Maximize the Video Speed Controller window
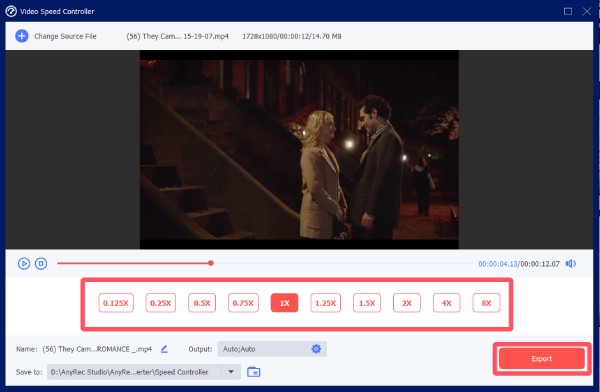The image size is (600, 392). pyautogui.click(x=568, y=11)
